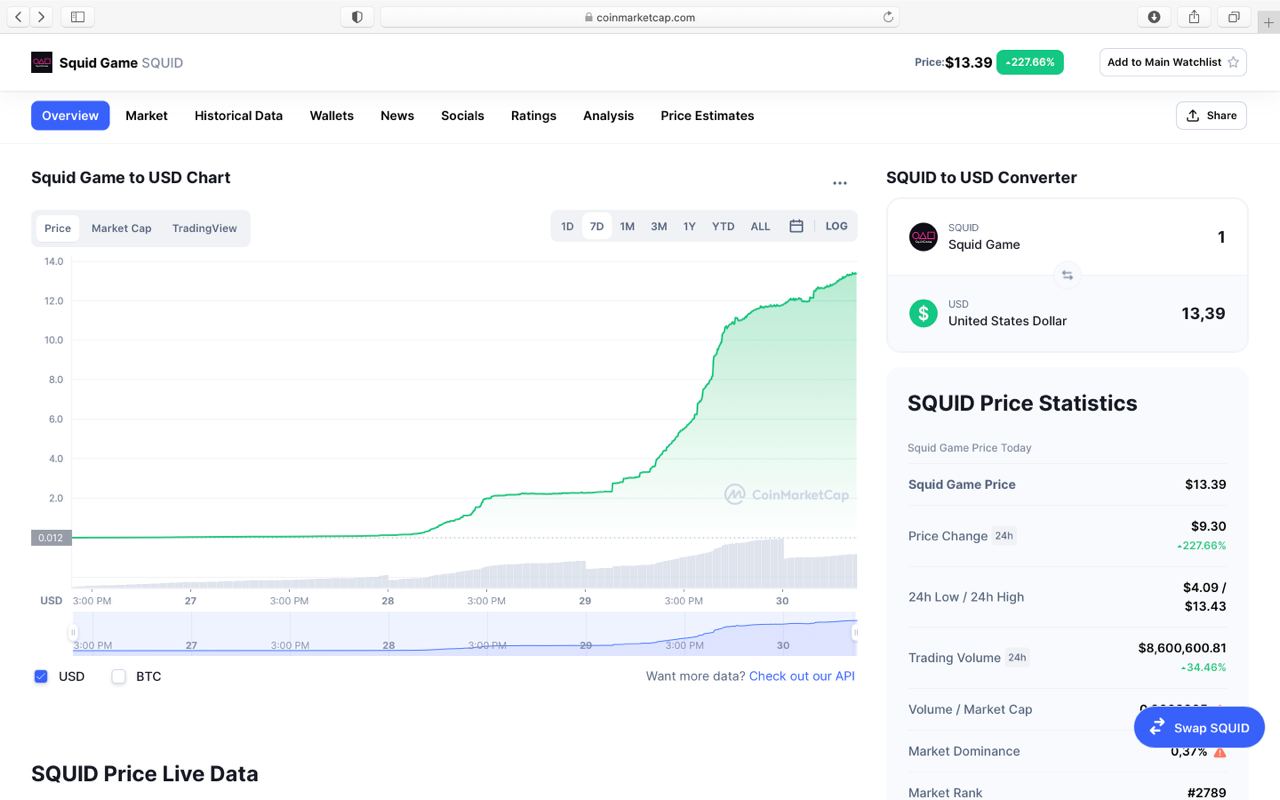Click the $9.30 price change value
Screen dimensions: 1280x800
pos(1208,526)
